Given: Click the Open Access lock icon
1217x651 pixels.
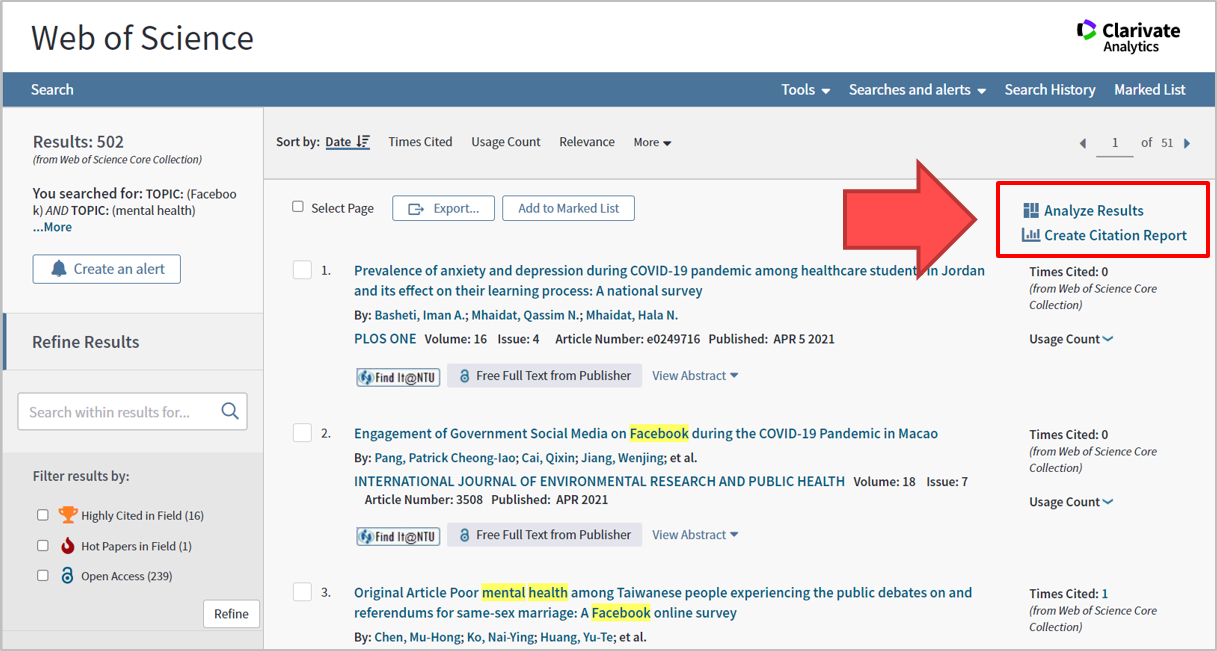Looking at the screenshot, I should 68,576.
